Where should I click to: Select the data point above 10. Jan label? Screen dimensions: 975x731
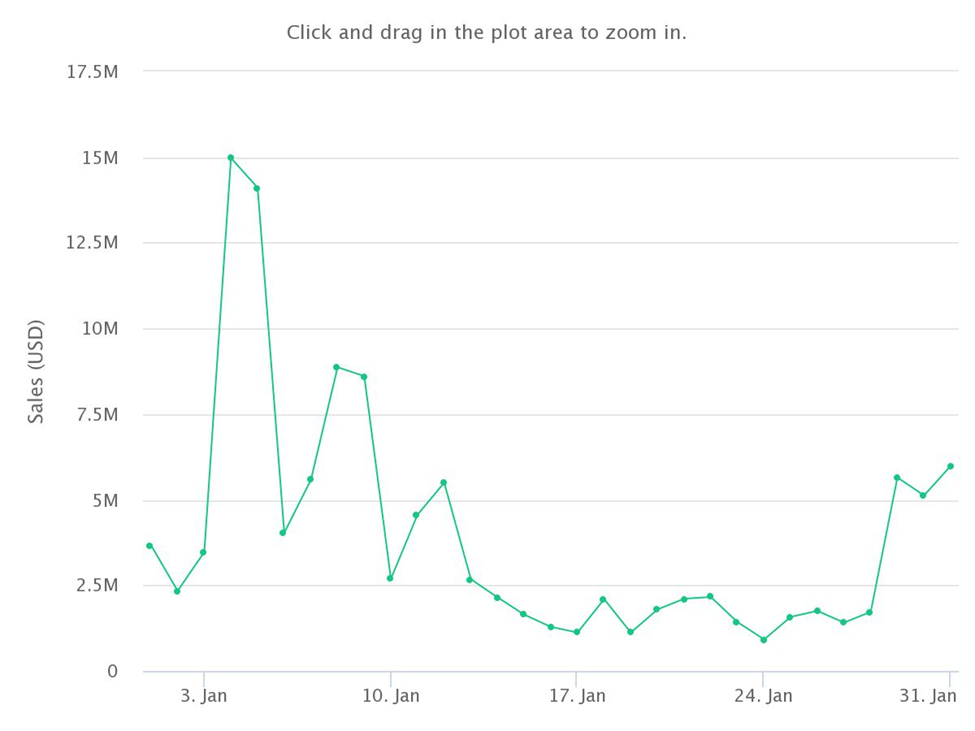(x=390, y=579)
